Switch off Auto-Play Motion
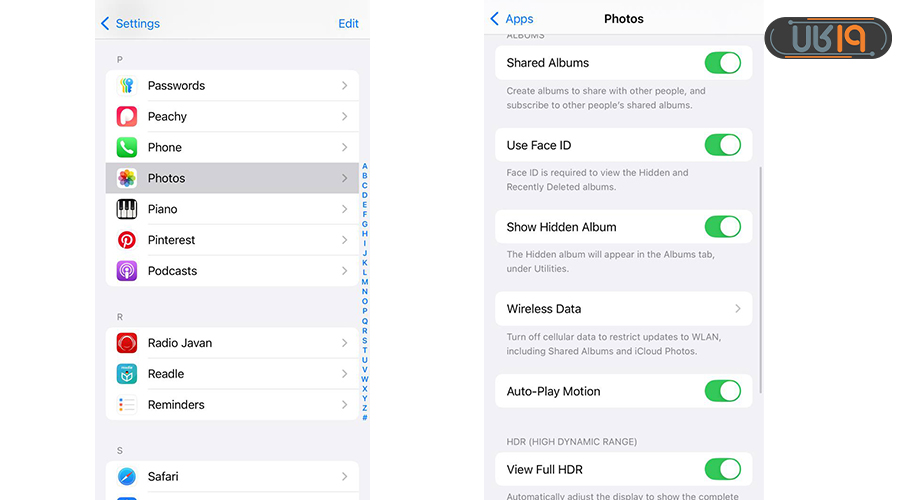 point(722,391)
